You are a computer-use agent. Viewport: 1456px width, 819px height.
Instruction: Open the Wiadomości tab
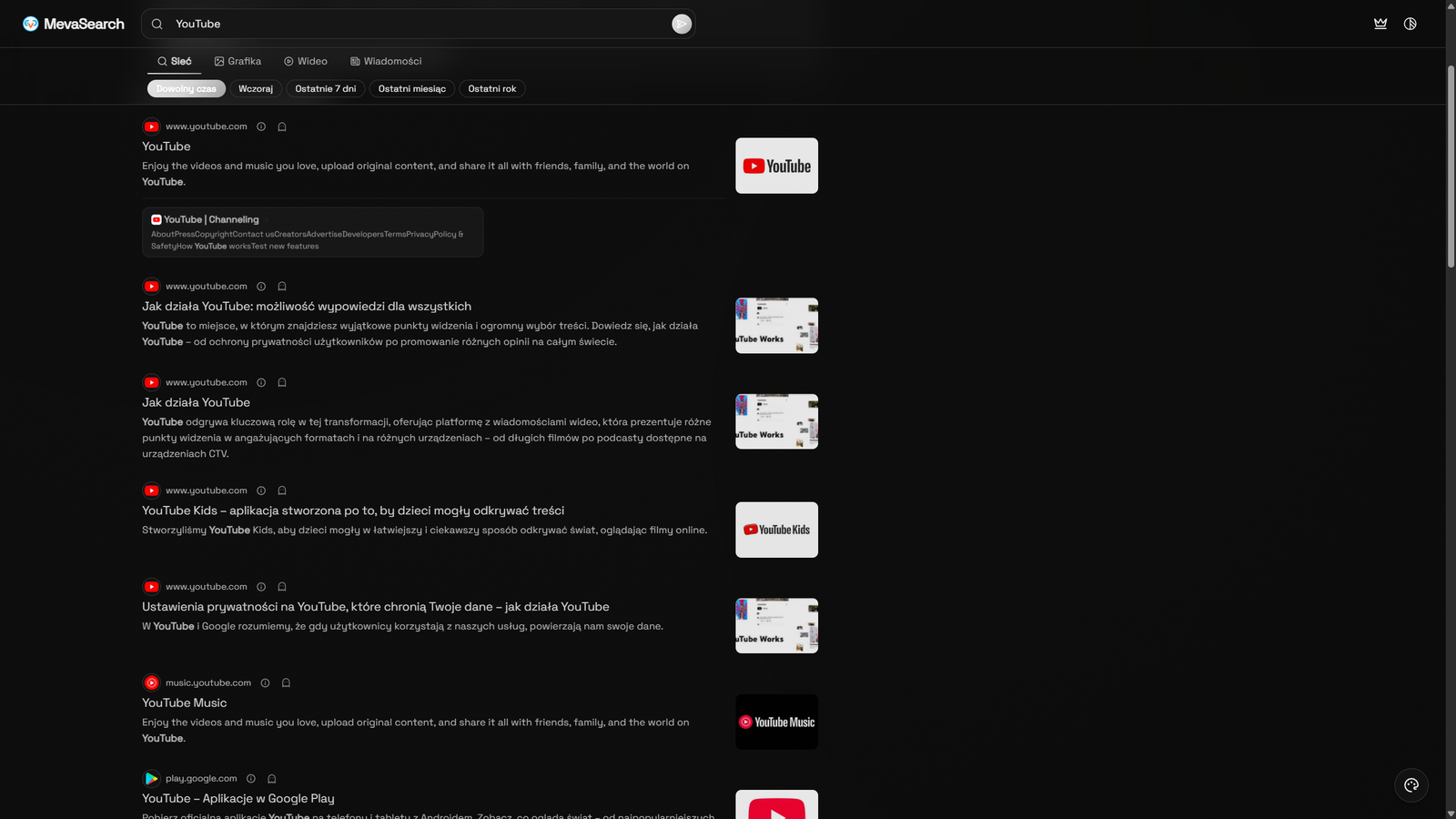coord(386,61)
